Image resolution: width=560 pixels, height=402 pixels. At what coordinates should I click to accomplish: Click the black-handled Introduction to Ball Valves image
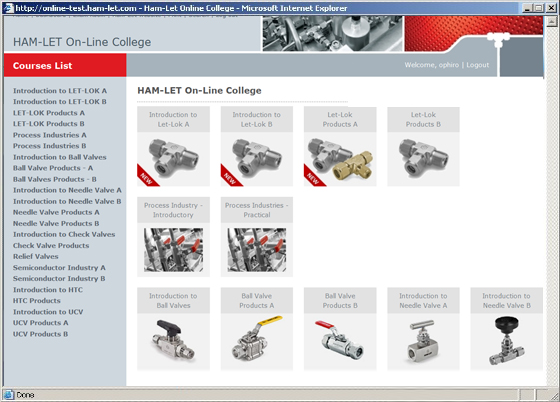[173, 342]
